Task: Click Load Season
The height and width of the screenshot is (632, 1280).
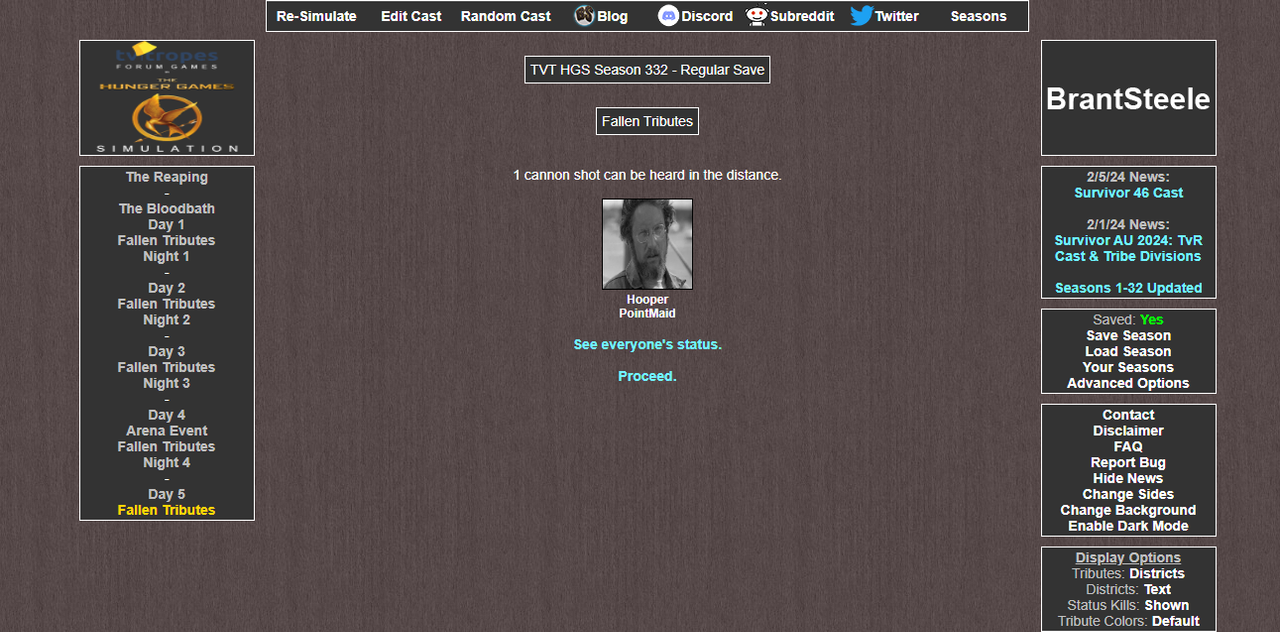Action: point(1128,352)
